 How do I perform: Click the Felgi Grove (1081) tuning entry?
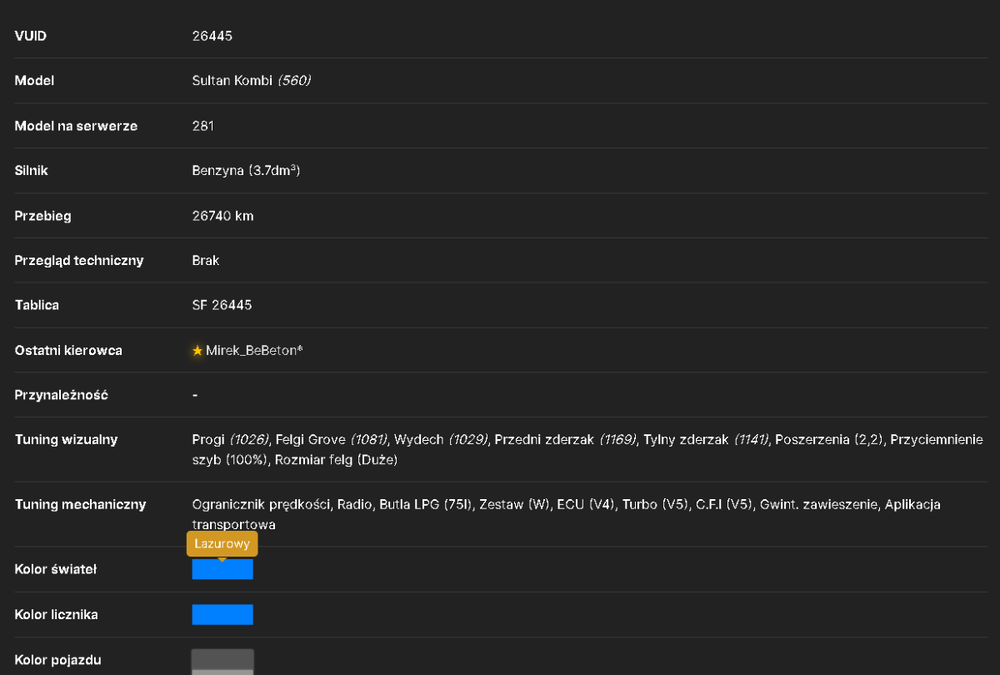(x=331, y=440)
